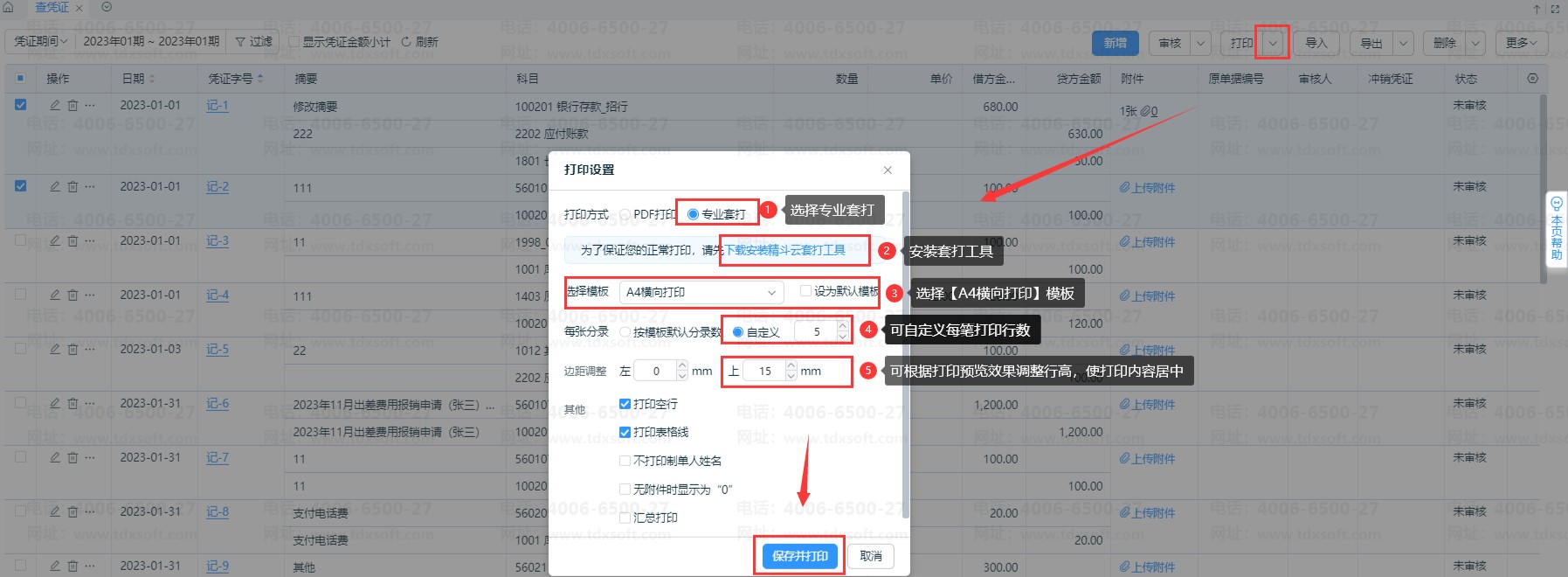Toggle fullscreen expand icon
1568x577 pixels.
pos(1555,9)
